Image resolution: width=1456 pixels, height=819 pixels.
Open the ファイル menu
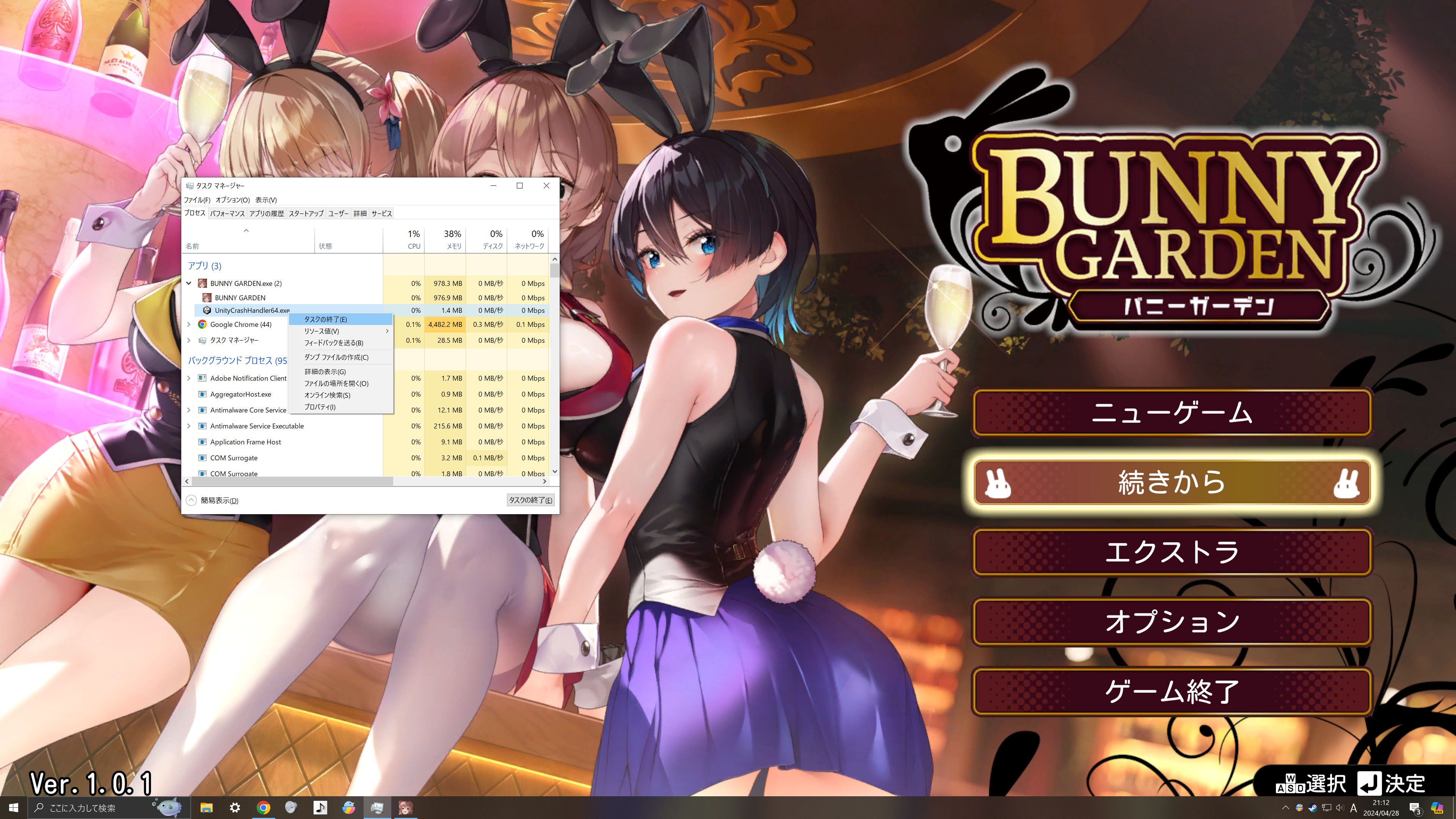(197, 200)
